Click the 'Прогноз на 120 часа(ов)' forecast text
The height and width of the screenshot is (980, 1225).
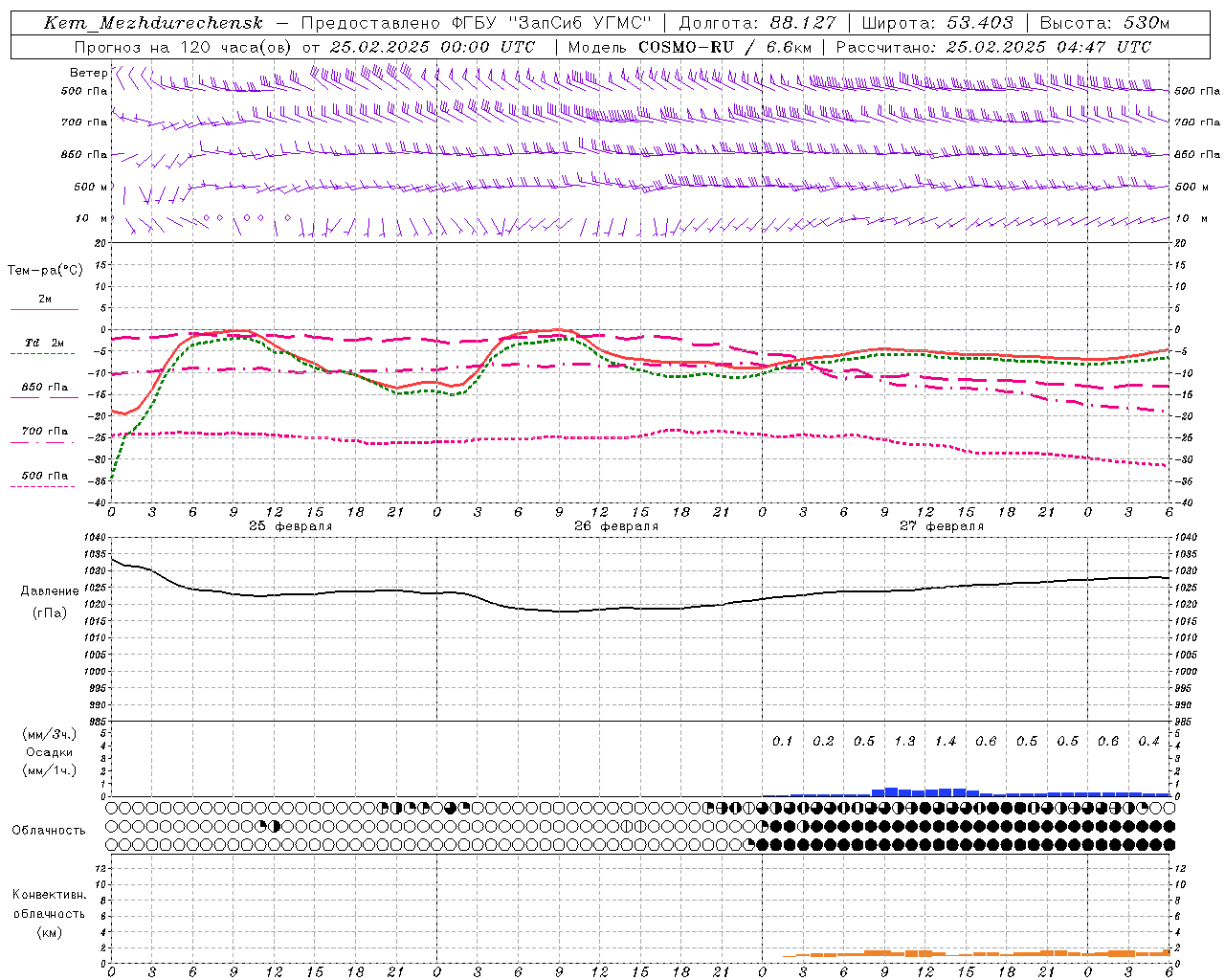coord(185,47)
